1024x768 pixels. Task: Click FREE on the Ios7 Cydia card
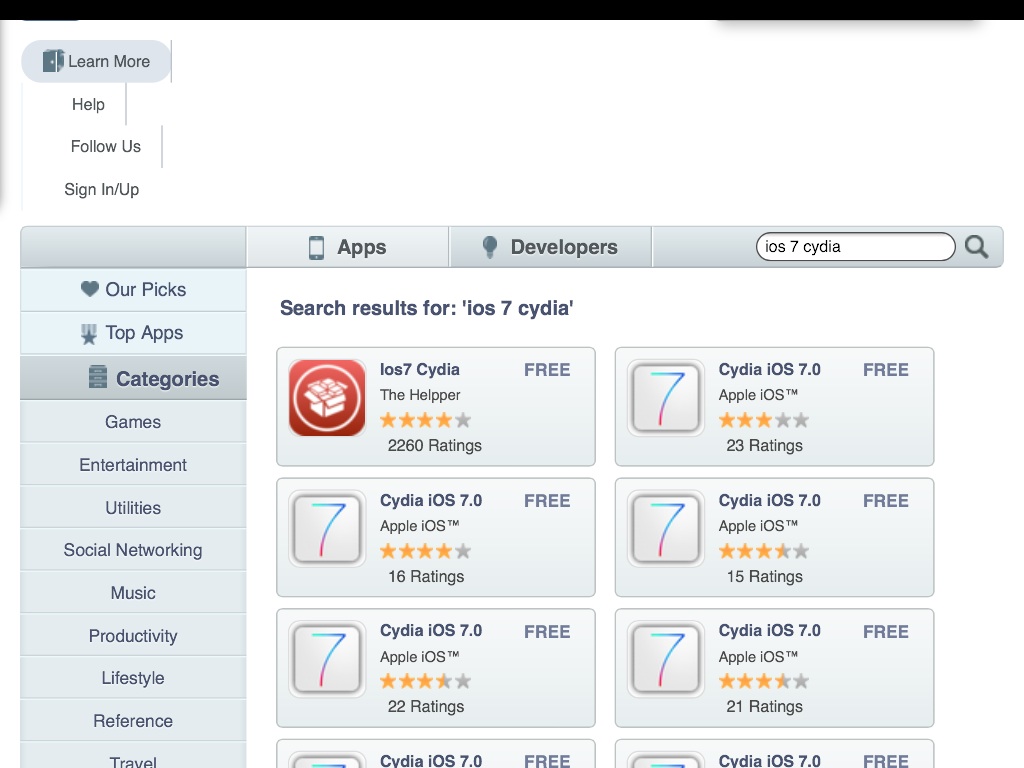547,370
